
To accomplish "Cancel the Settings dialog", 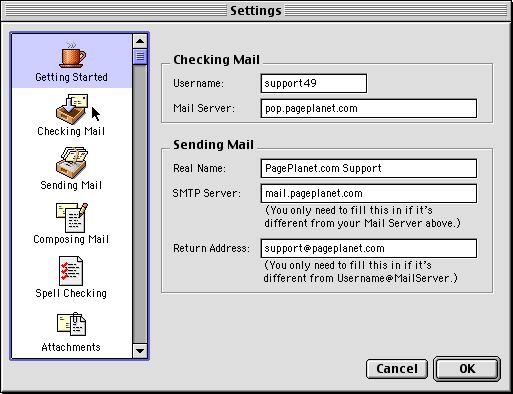I will point(397,369).
